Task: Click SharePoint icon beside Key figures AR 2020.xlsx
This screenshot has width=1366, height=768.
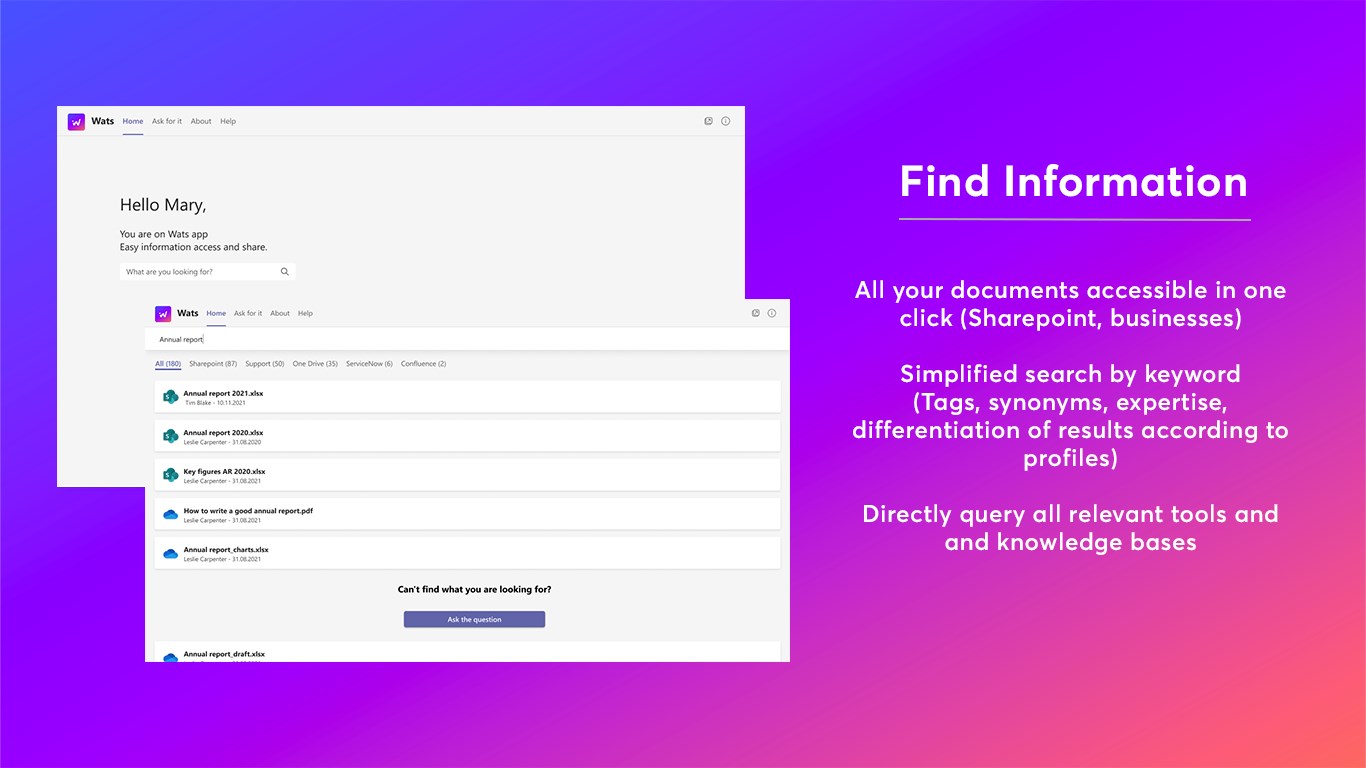Action: coord(170,475)
